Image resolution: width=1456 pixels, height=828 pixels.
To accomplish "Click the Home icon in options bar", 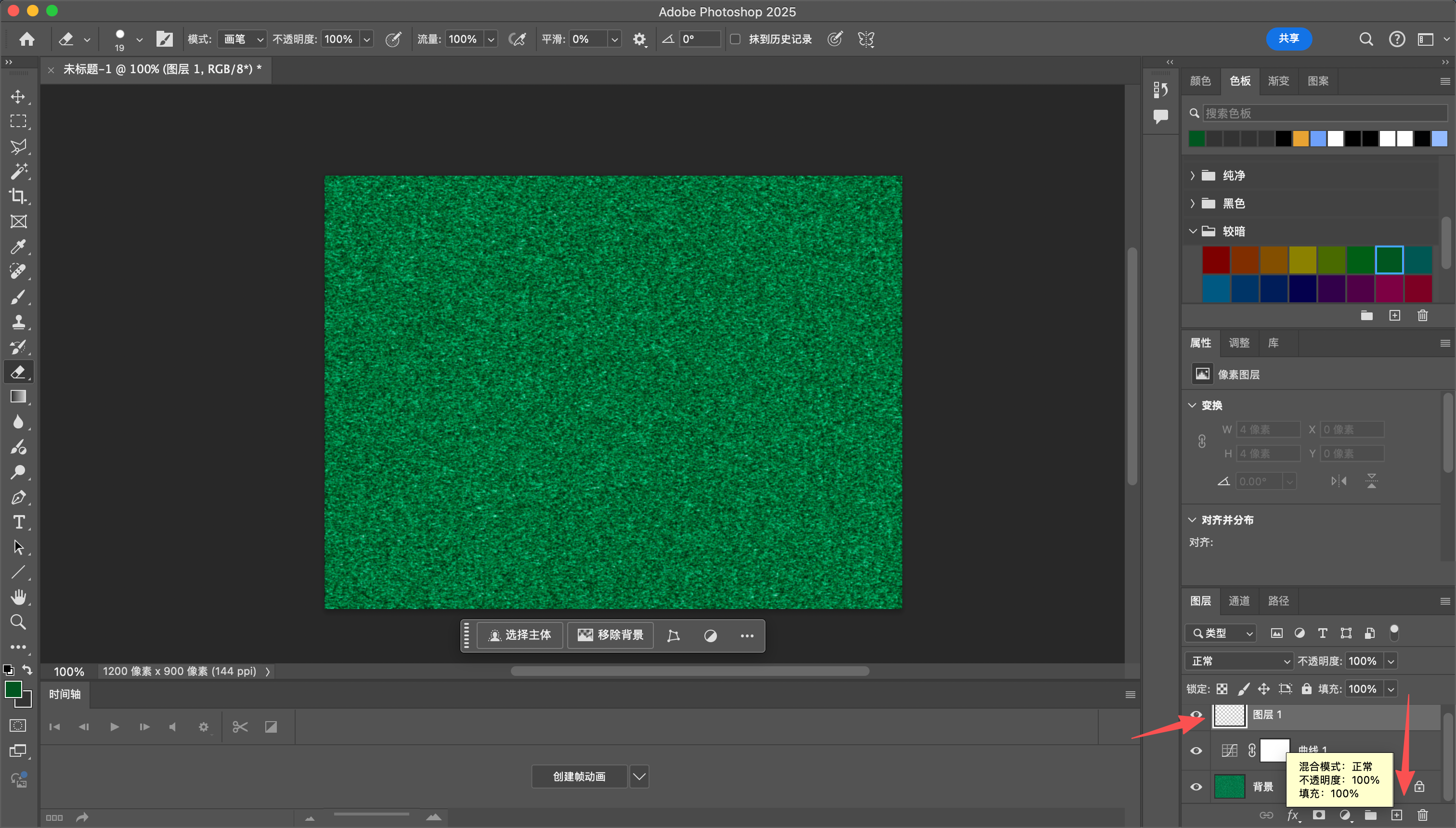I will pyautogui.click(x=27, y=39).
